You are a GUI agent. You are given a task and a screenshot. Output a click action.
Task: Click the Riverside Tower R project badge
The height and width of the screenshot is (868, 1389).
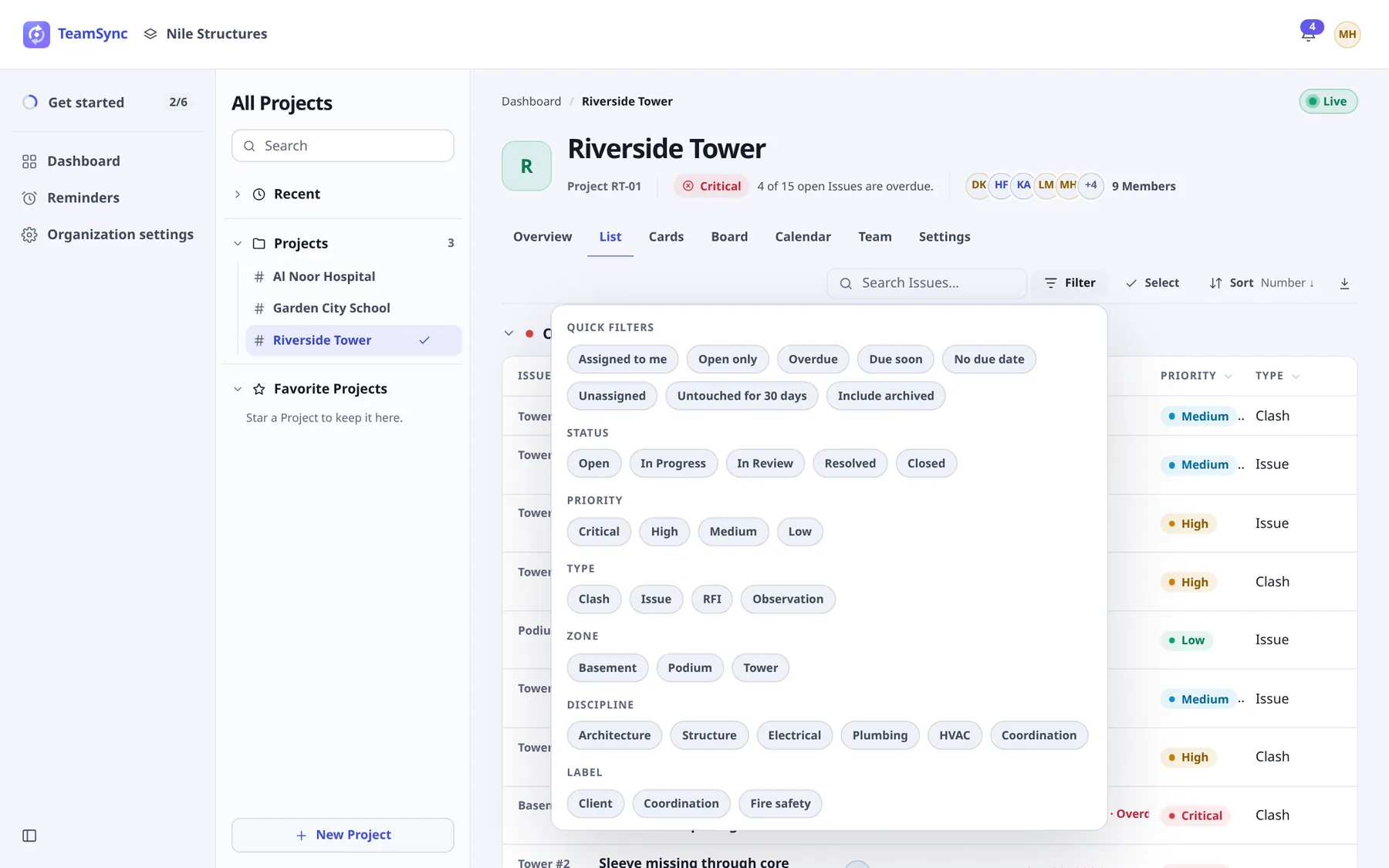[526, 166]
